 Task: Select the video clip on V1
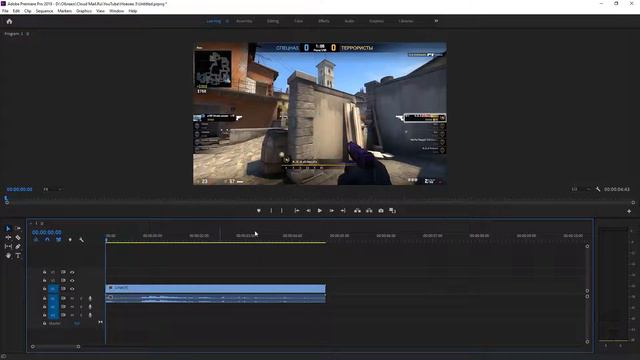[216, 289]
